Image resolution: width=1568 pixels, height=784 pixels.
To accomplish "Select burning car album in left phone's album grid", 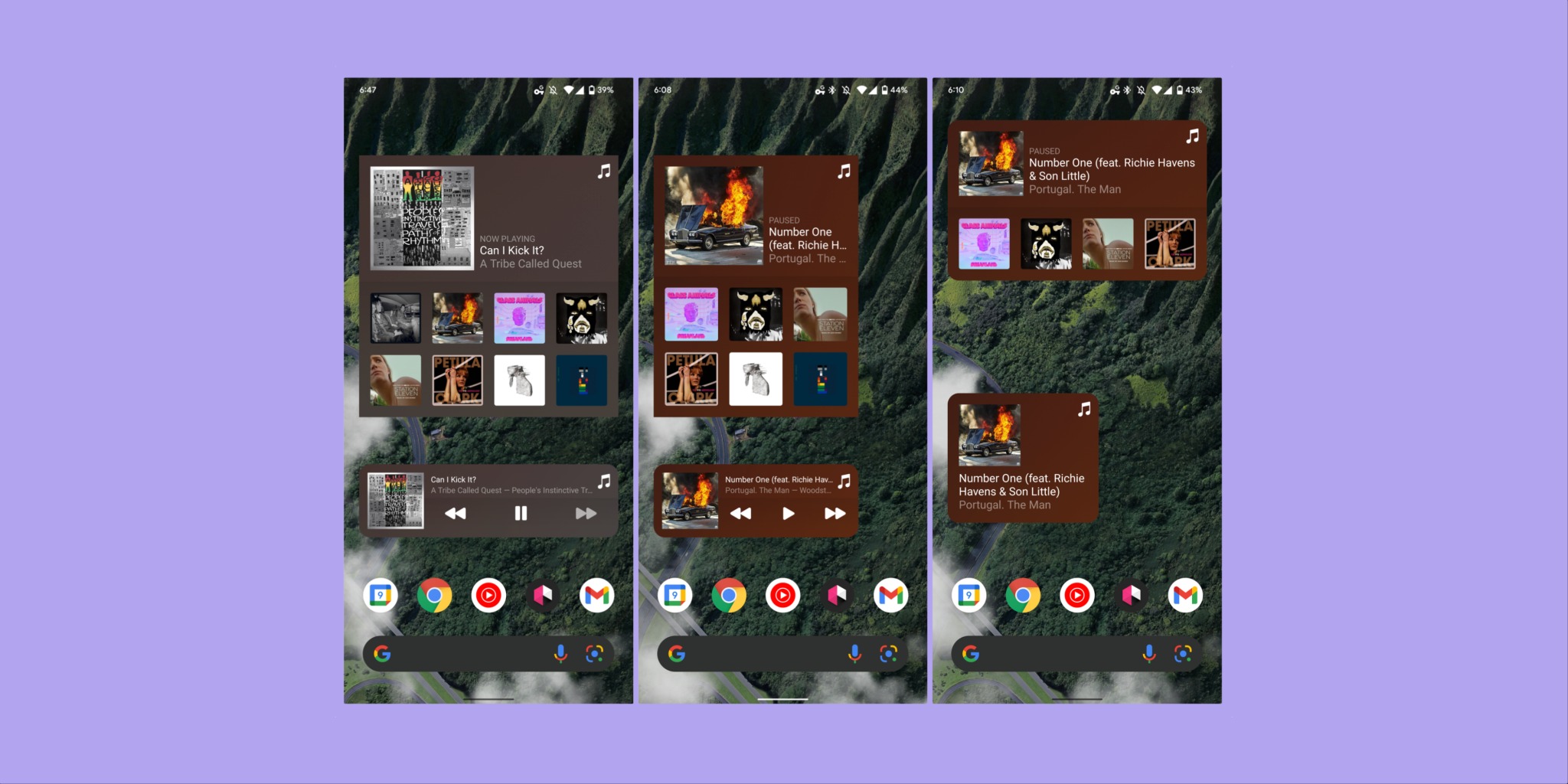I will 457,318.
